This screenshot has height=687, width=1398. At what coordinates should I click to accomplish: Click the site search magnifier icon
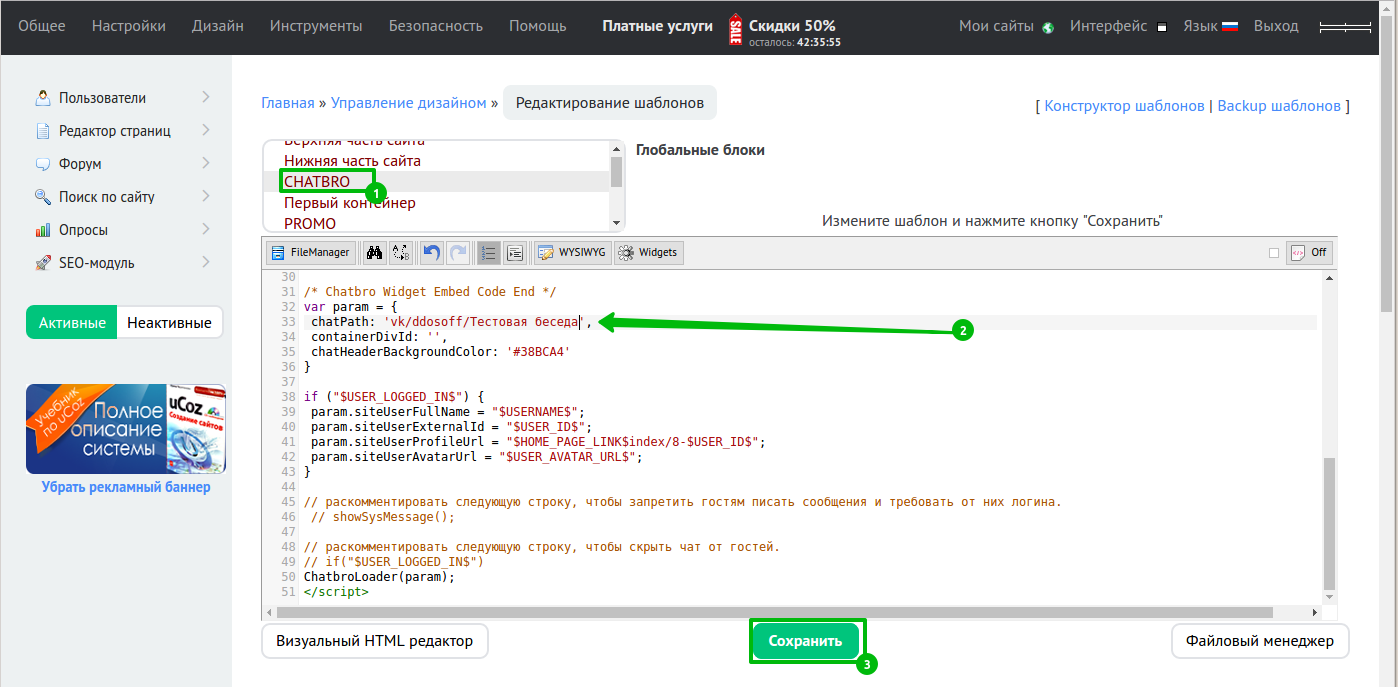tap(43, 197)
